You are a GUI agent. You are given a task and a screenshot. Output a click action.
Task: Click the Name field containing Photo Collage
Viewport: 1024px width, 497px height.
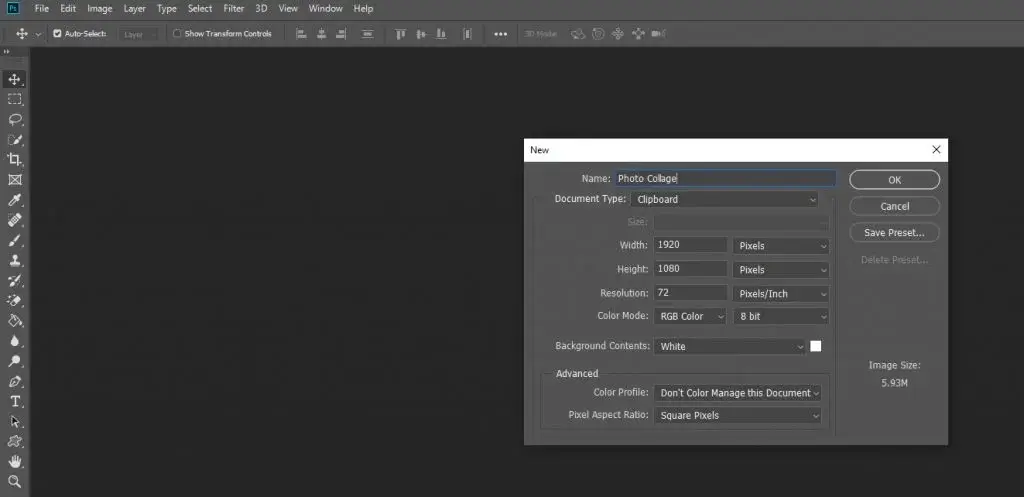(725, 178)
